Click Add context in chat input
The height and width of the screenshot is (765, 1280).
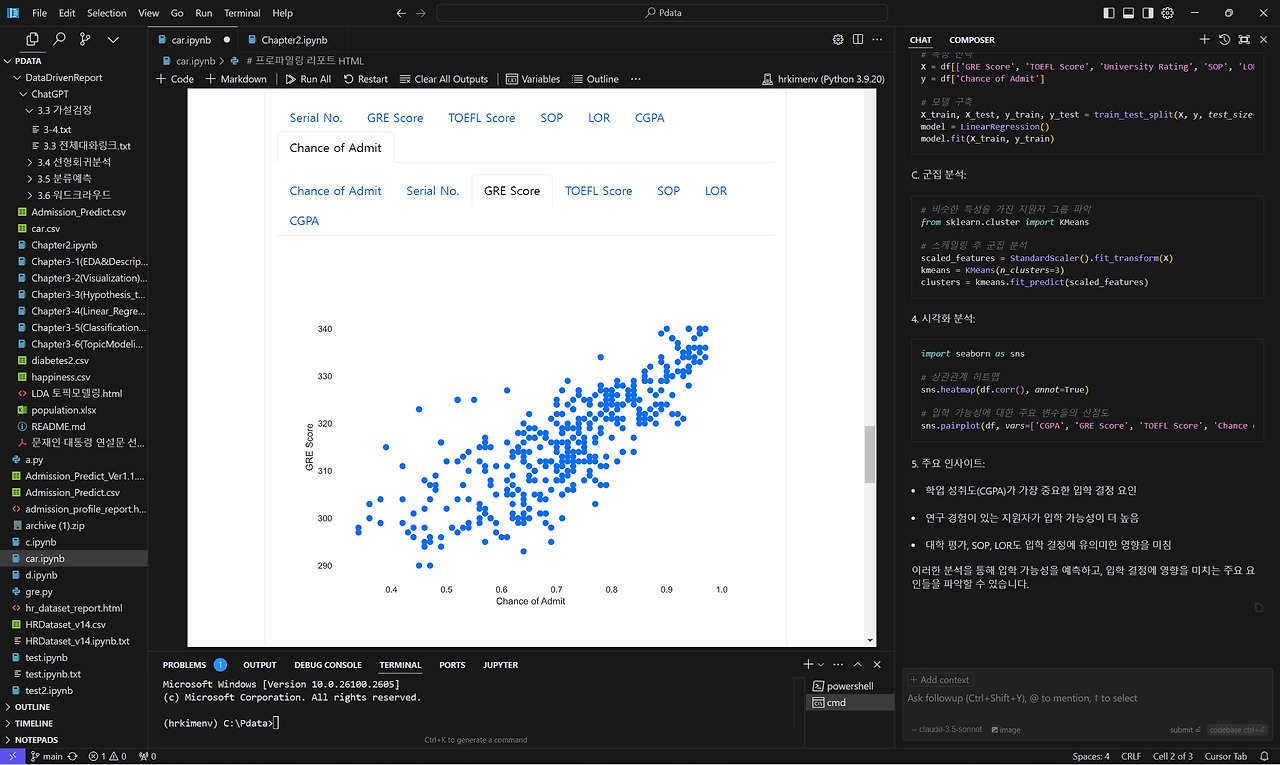point(940,680)
